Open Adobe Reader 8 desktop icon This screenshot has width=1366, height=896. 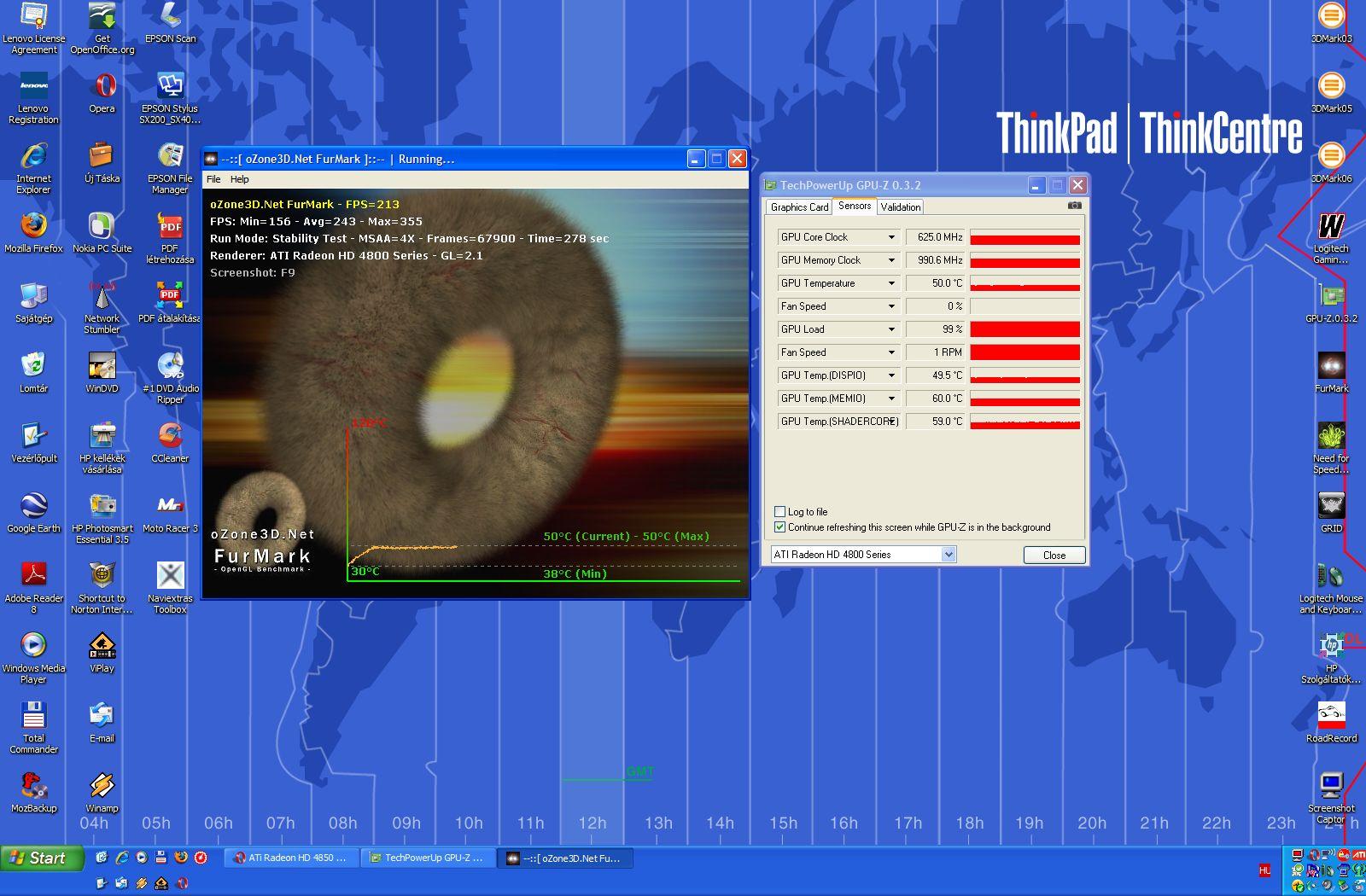tap(33, 588)
